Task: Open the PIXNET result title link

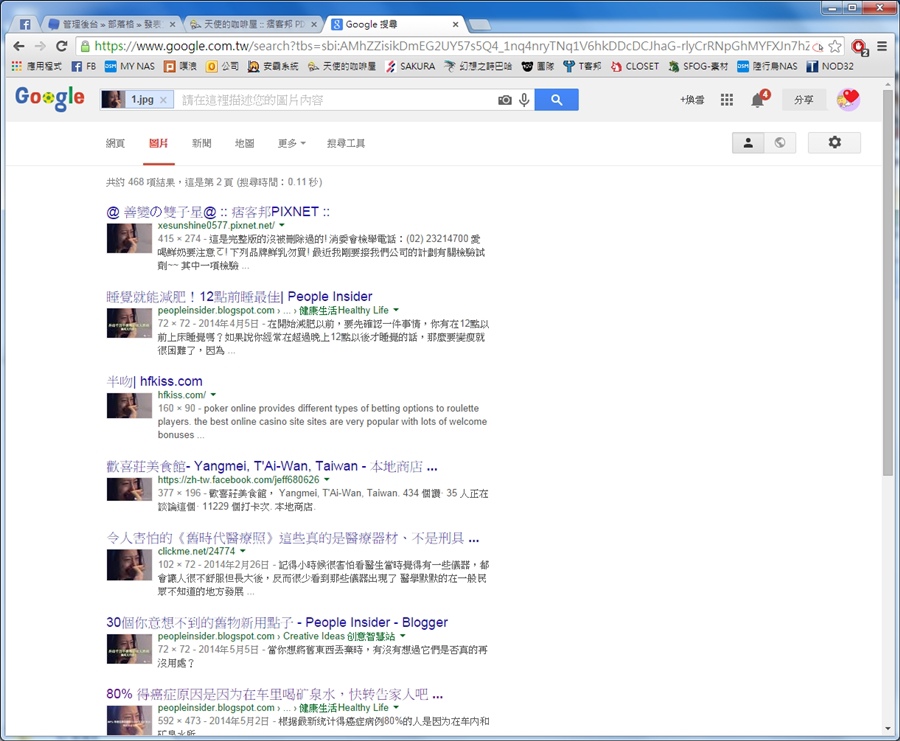Action: pyautogui.click(x=218, y=212)
